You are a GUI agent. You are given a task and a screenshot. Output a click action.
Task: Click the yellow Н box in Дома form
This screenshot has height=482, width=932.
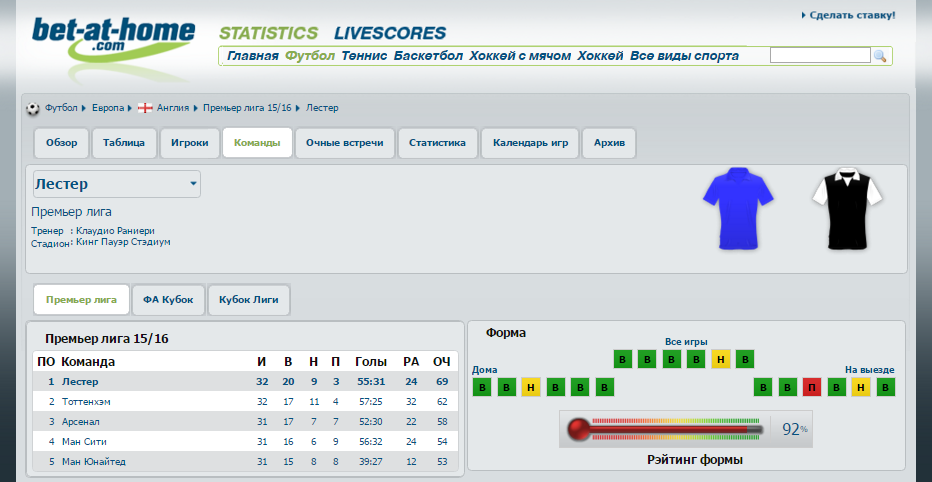tap(531, 387)
